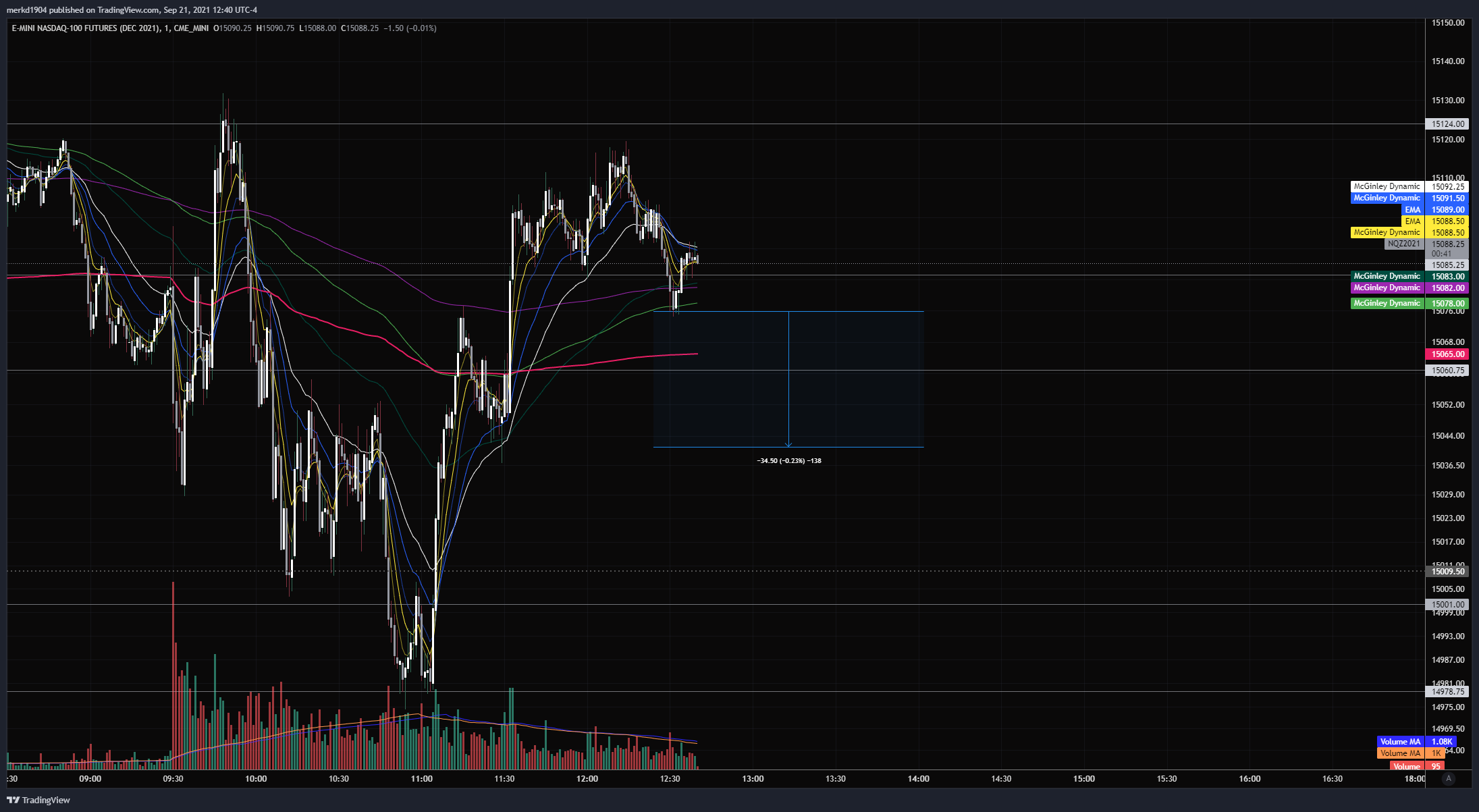
Task: Select the blue McGinley Dynamic 15091.50 label
Action: pyautogui.click(x=1409, y=198)
